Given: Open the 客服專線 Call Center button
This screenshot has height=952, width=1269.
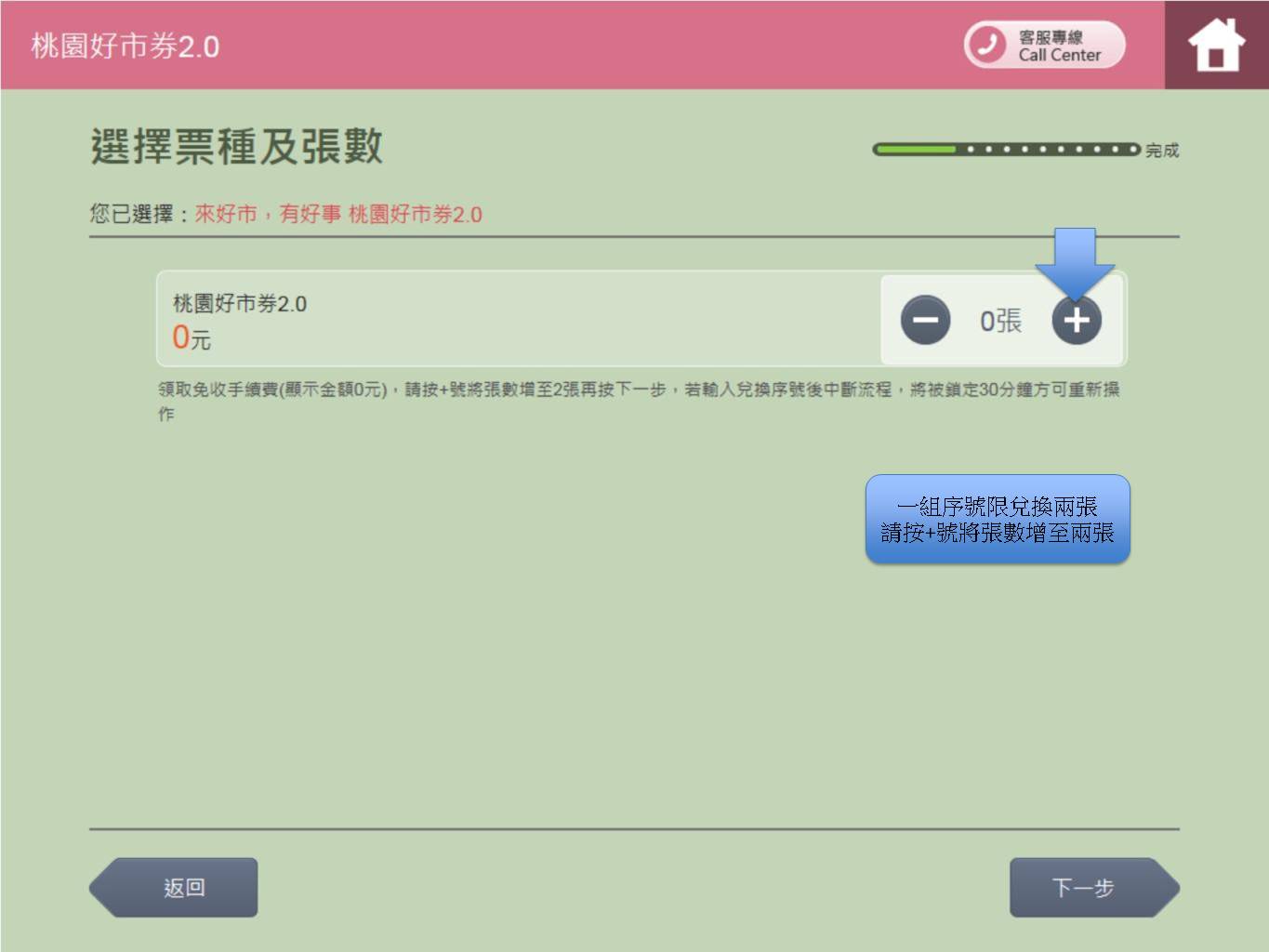Looking at the screenshot, I should (1044, 45).
